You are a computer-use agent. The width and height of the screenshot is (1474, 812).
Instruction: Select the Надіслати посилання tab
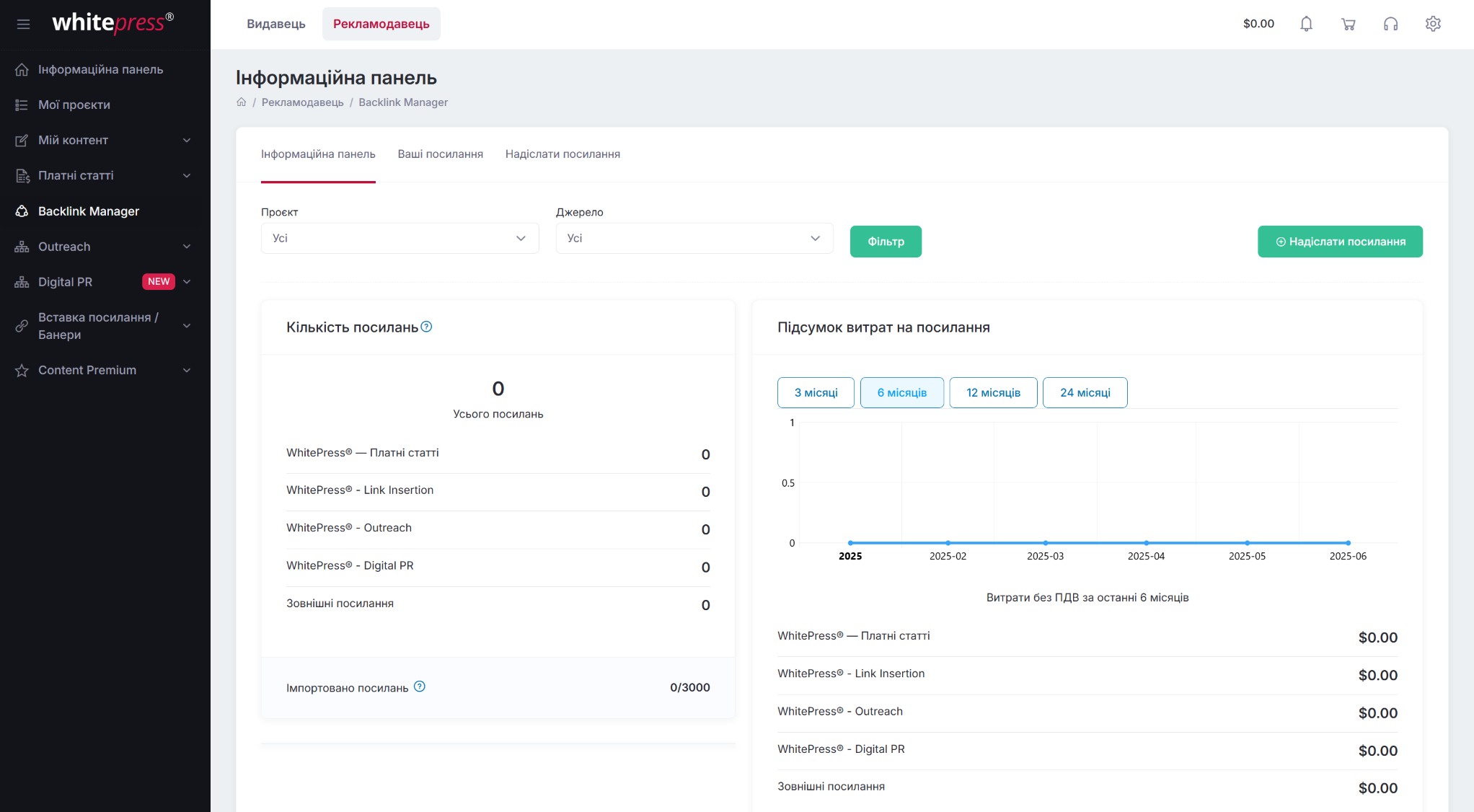tap(562, 154)
